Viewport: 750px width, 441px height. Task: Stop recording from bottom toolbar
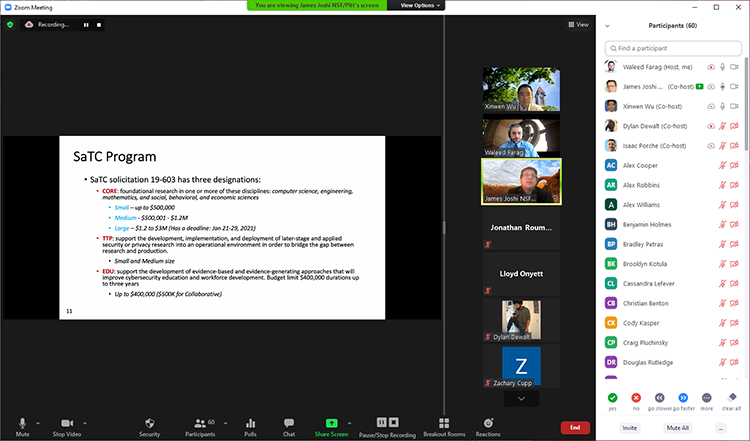pyautogui.click(x=394, y=422)
